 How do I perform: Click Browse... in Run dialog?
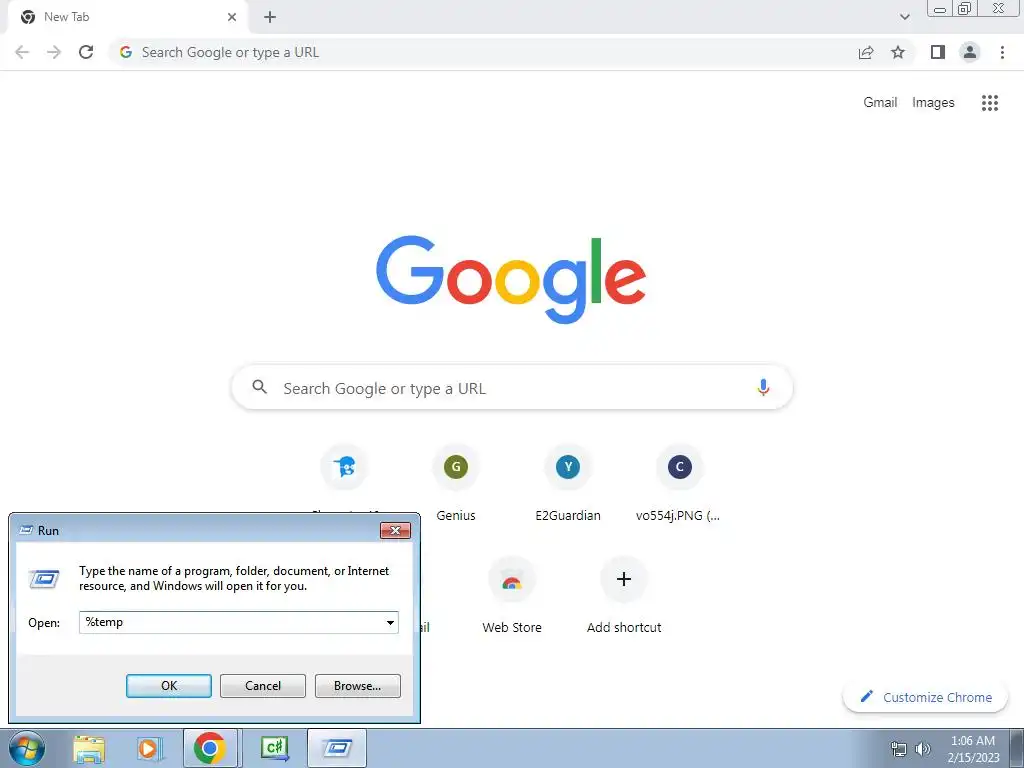pos(357,686)
